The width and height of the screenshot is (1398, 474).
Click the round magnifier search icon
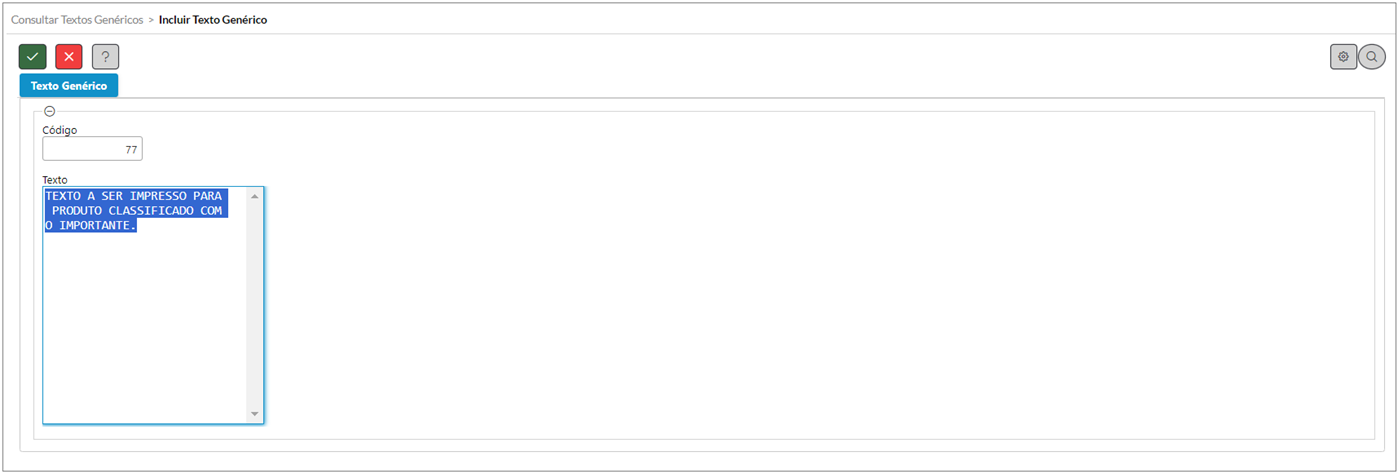[x=1372, y=57]
